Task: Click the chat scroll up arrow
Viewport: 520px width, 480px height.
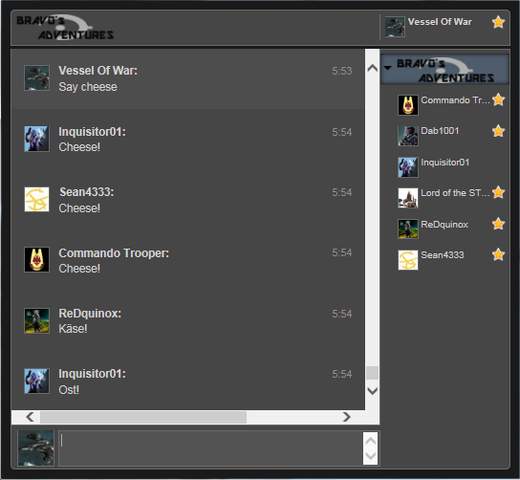Action: 372,68
